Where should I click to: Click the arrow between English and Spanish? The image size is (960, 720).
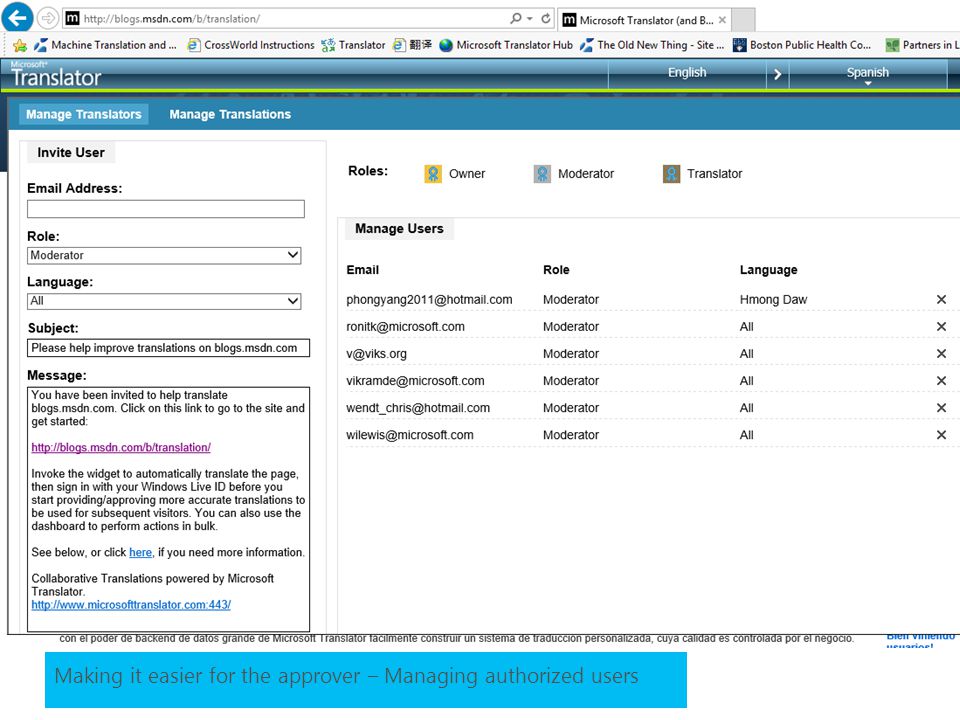[x=778, y=74]
